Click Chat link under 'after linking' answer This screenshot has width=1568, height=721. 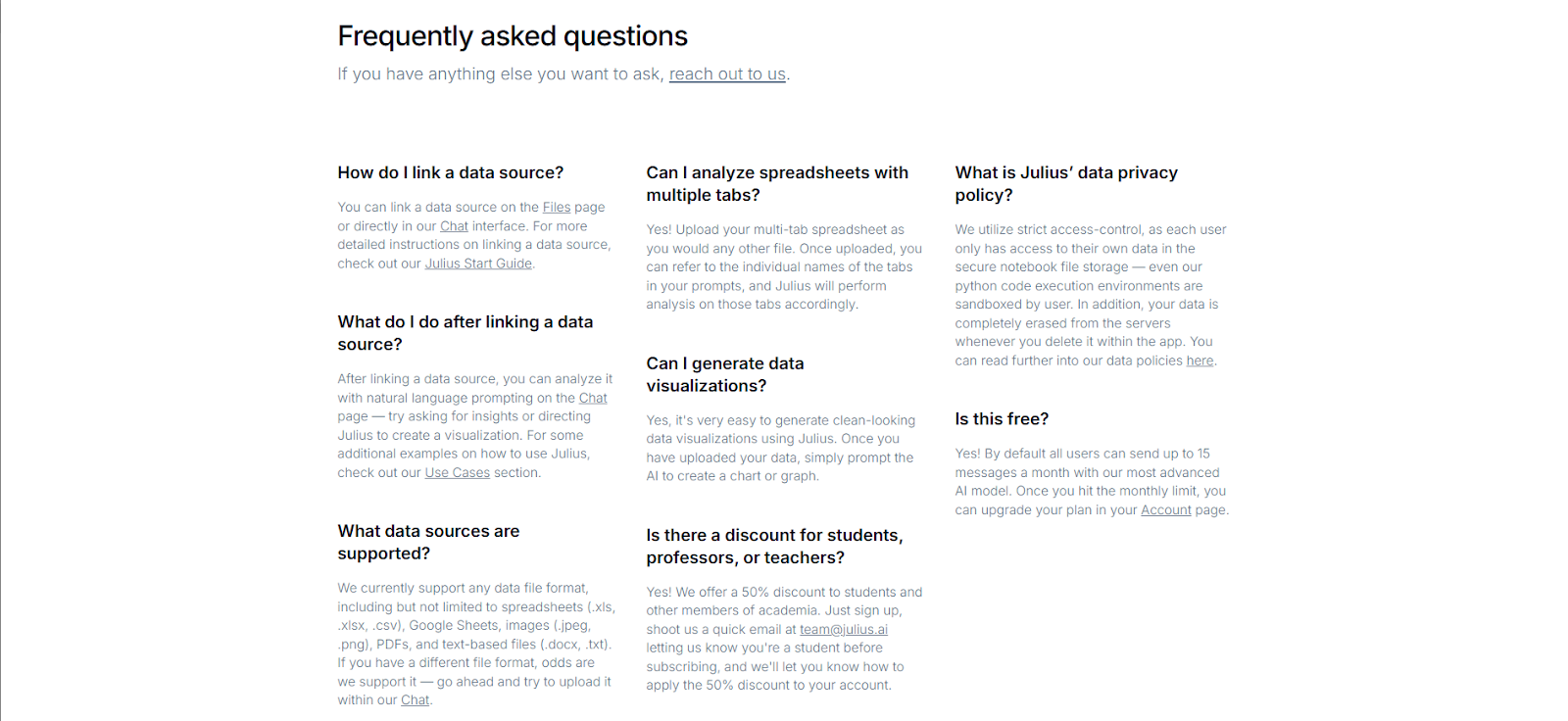[x=593, y=398]
